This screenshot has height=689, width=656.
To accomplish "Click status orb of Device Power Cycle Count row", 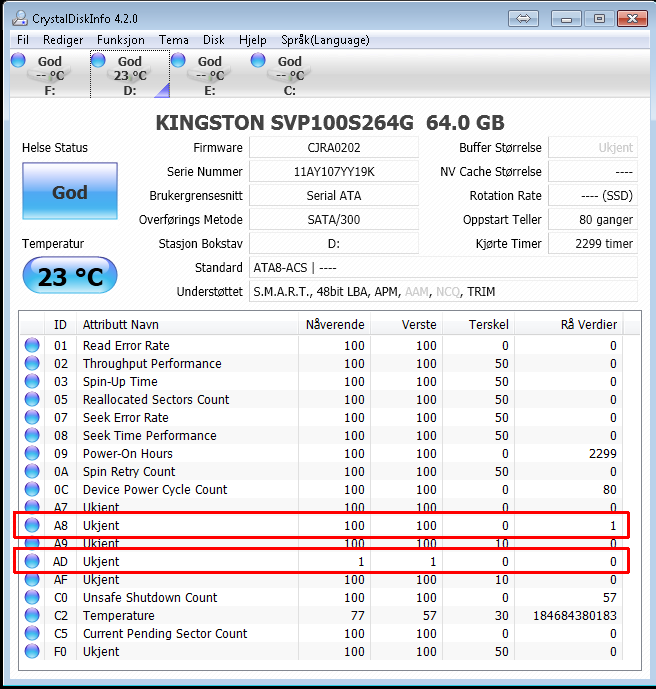I will point(32,490).
